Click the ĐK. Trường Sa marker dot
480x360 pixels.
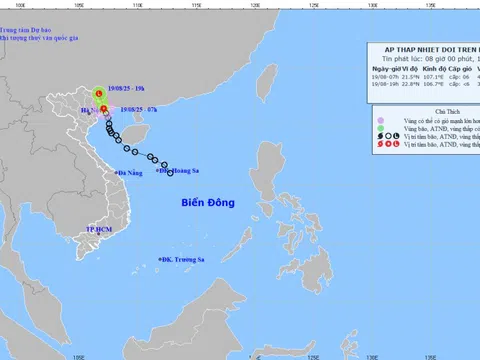coord(160,259)
